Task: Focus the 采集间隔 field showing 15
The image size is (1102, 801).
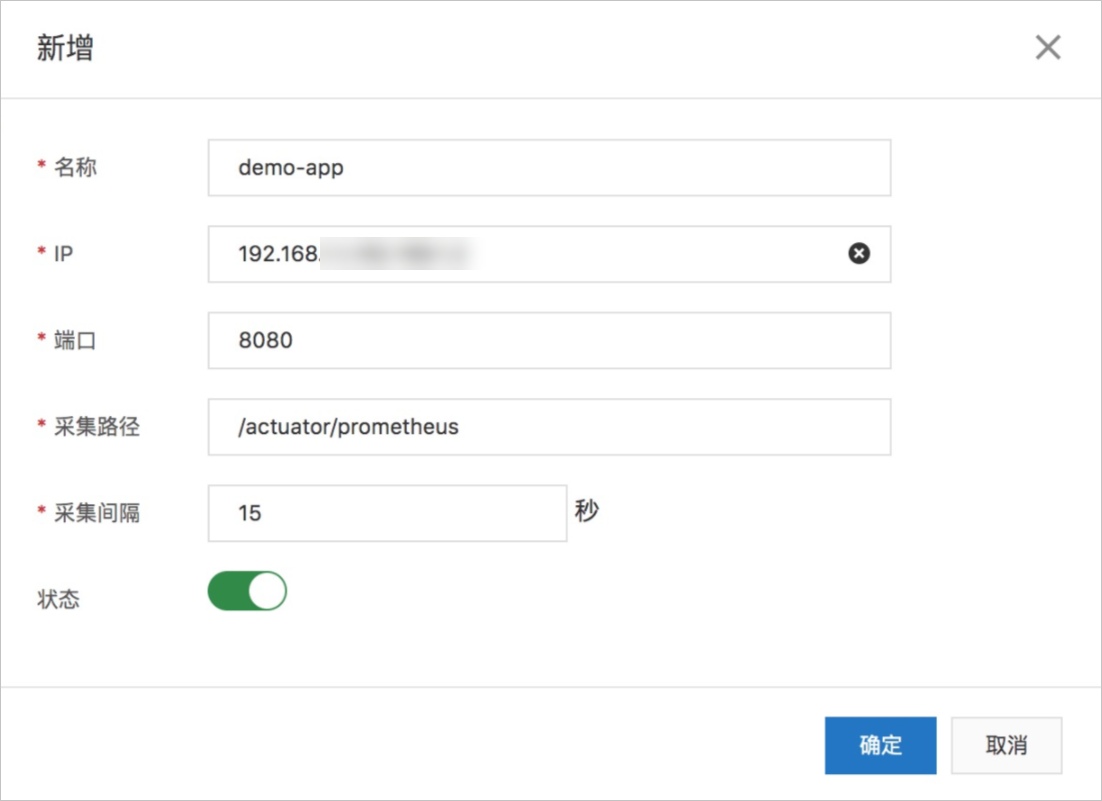Action: pyautogui.click(x=387, y=514)
